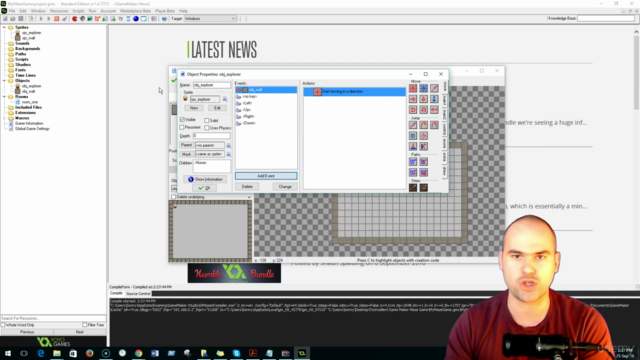Select the Path Position action icon
The image size is (640, 360).
413,172
